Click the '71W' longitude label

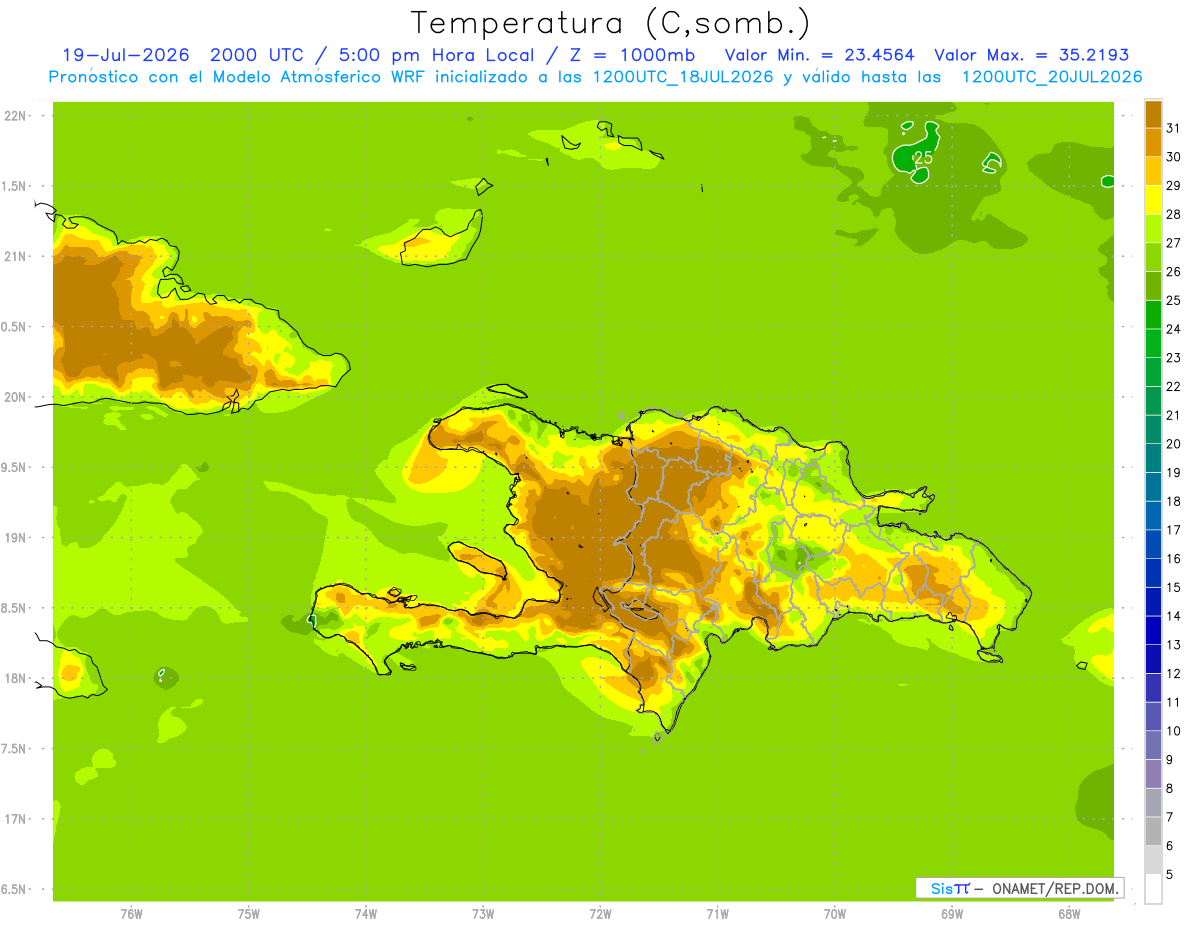pyautogui.click(x=717, y=914)
